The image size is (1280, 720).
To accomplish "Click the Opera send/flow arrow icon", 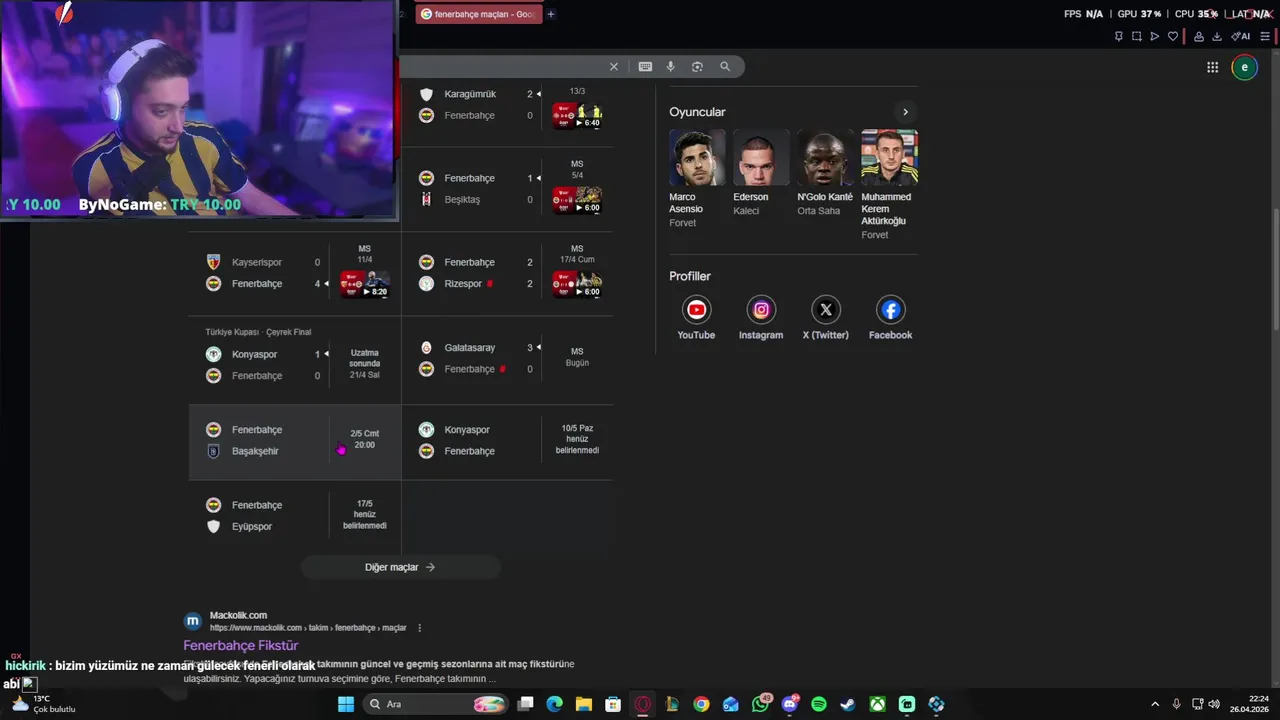I will click(x=1154, y=36).
